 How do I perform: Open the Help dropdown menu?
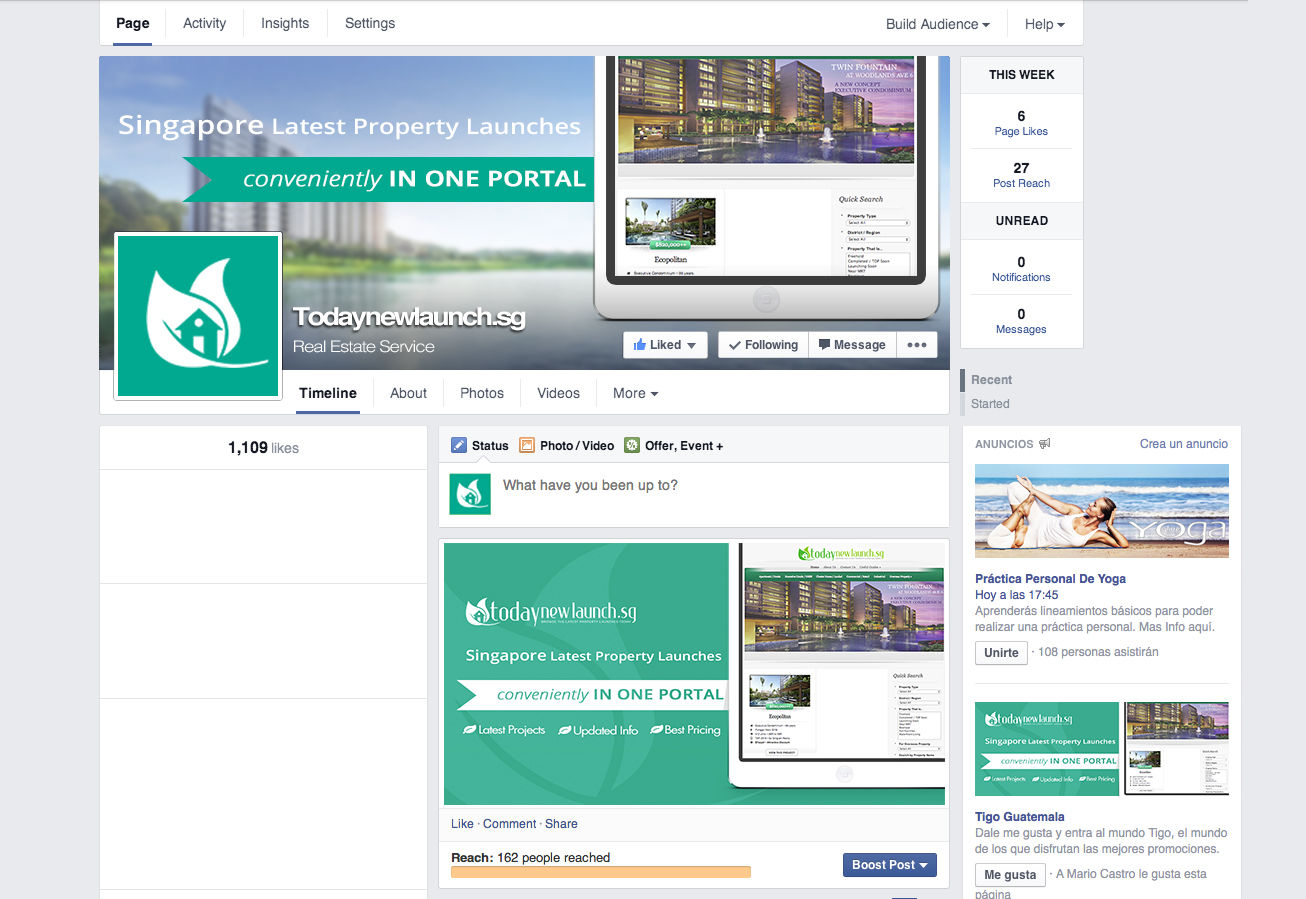(1045, 24)
